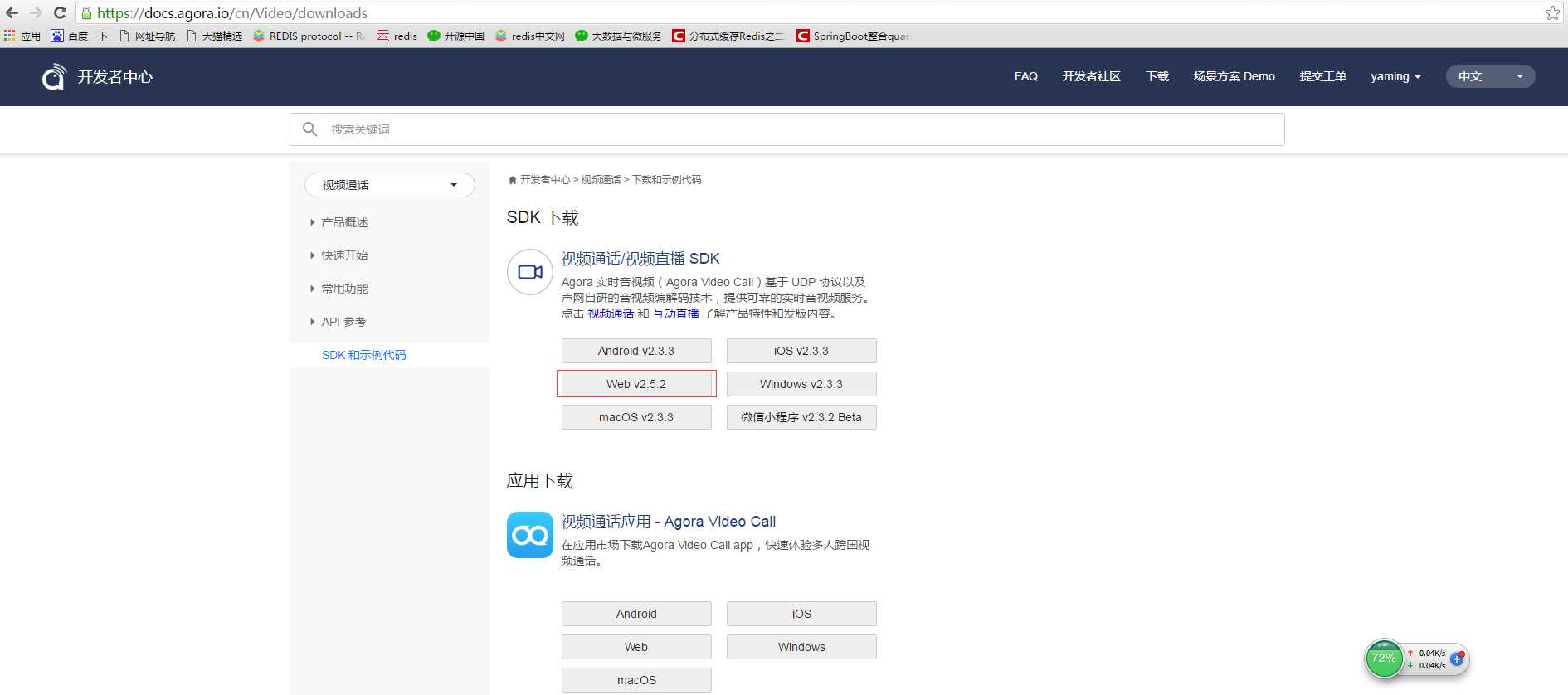Click the Windows app download button
The width and height of the screenshot is (1568, 695).
(801, 647)
